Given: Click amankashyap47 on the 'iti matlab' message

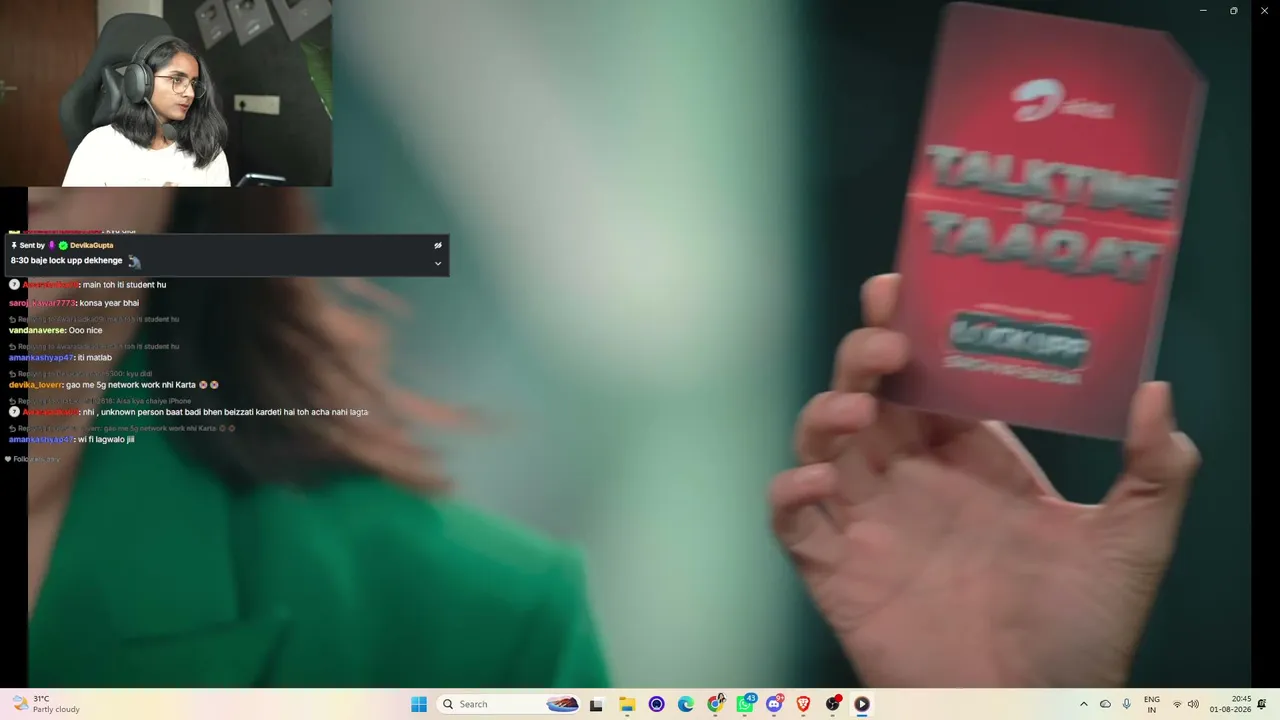Looking at the screenshot, I should (40, 358).
